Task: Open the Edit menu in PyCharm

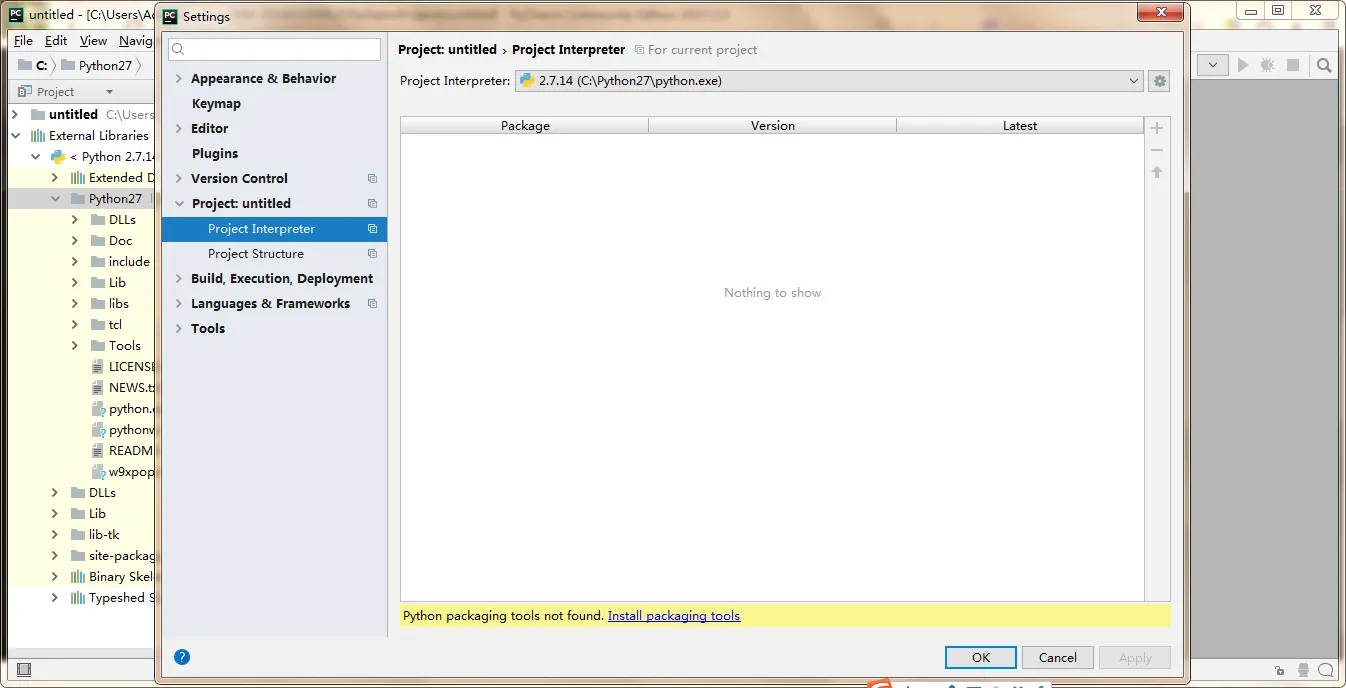Action: [56, 41]
